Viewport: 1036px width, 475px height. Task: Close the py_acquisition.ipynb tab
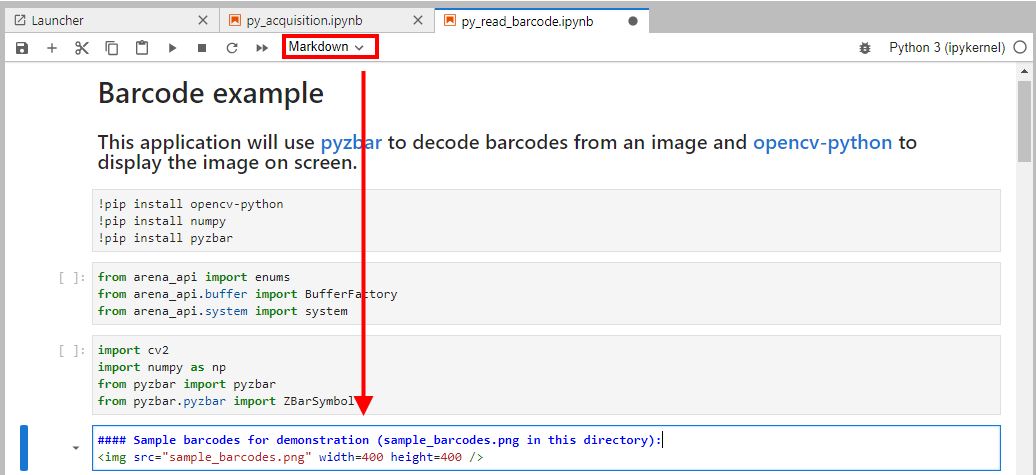click(x=418, y=20)
